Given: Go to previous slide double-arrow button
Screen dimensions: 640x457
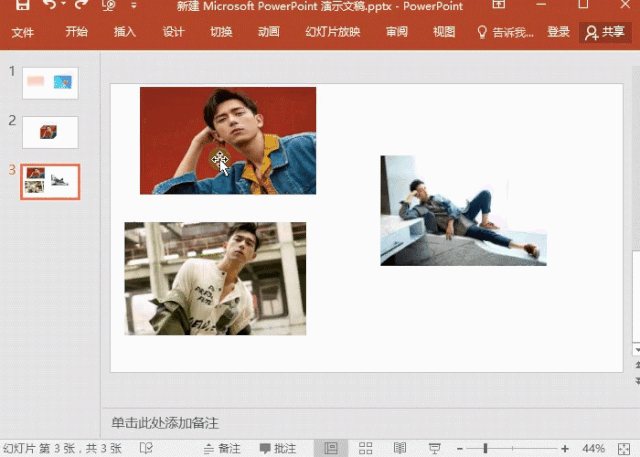Looking at the screenshot, I should click(637, 365).
